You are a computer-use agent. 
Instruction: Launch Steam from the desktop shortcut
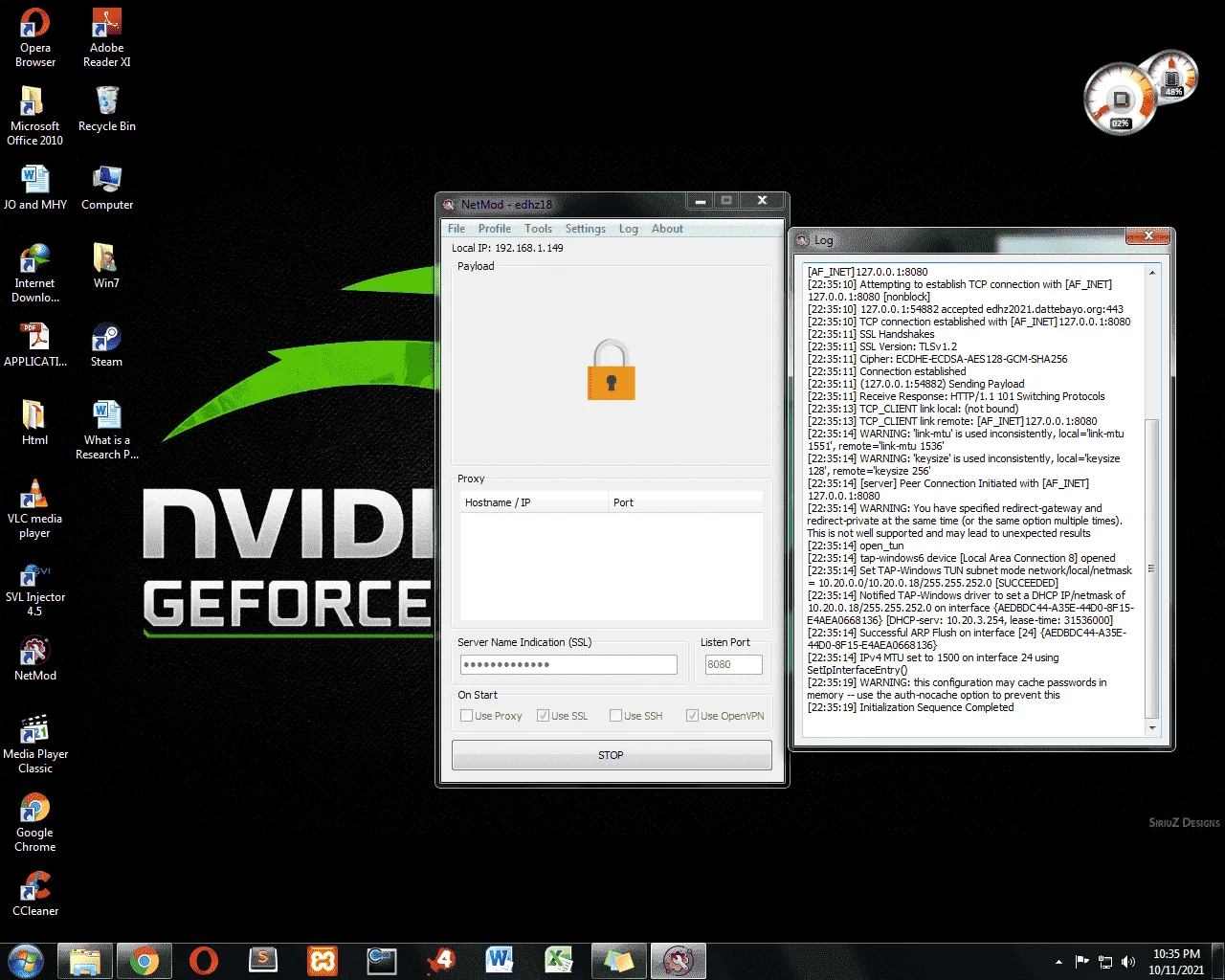click(x=106, y=345)
